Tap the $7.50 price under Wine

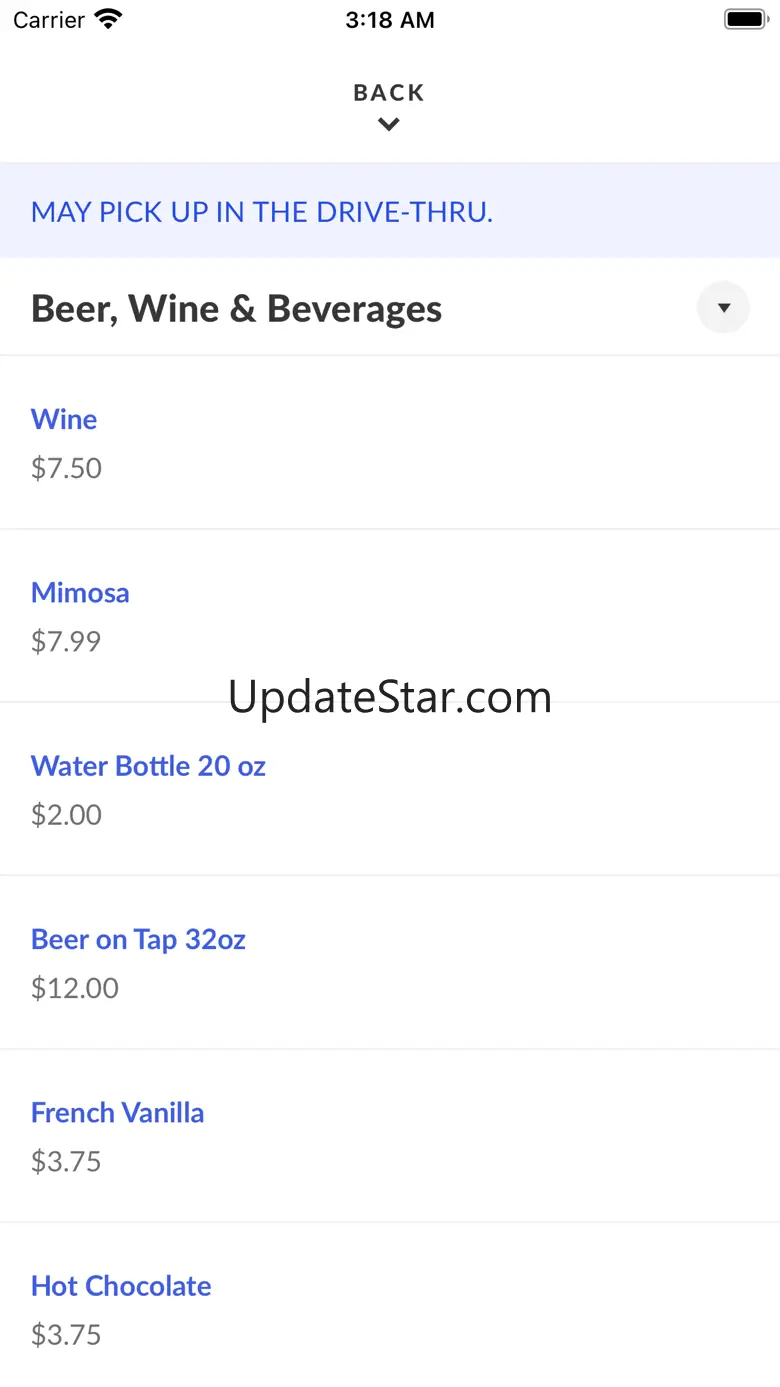click(66, 468)
